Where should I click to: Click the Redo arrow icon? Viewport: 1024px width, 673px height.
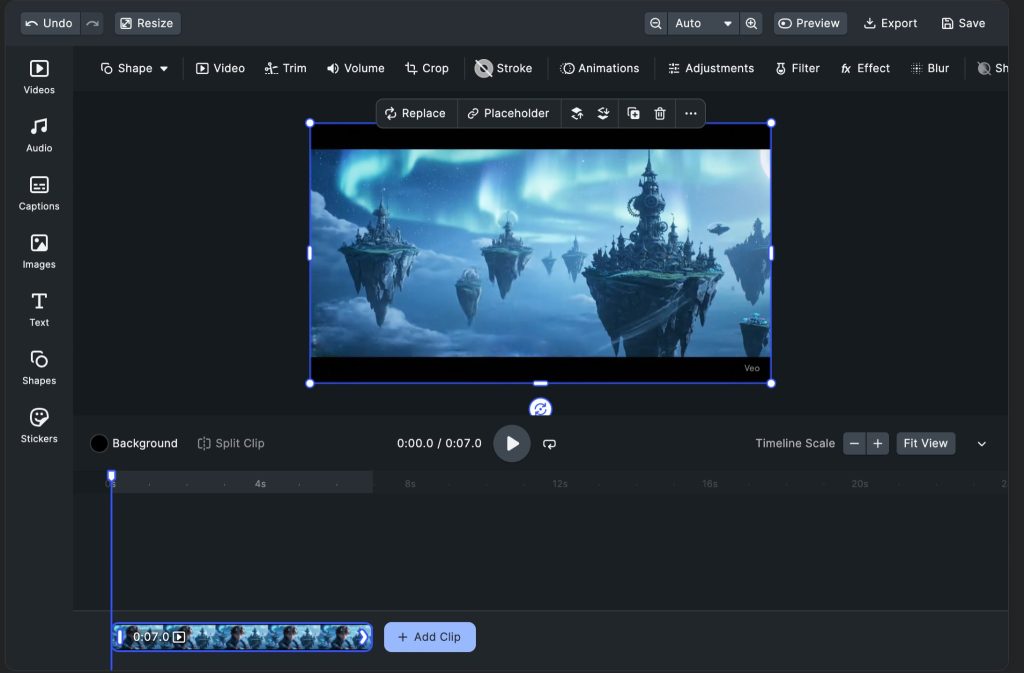click(x=93, y=23)
